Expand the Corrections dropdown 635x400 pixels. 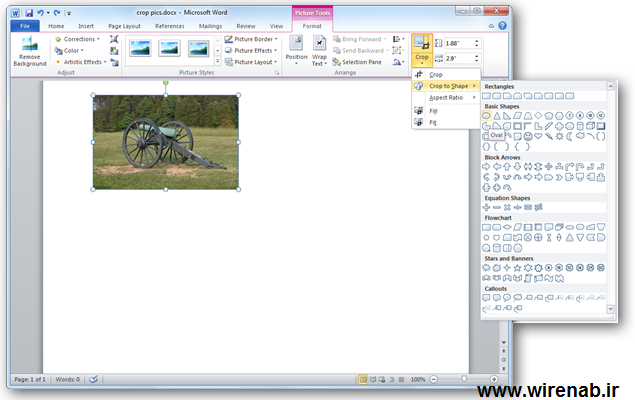point(80,39)
